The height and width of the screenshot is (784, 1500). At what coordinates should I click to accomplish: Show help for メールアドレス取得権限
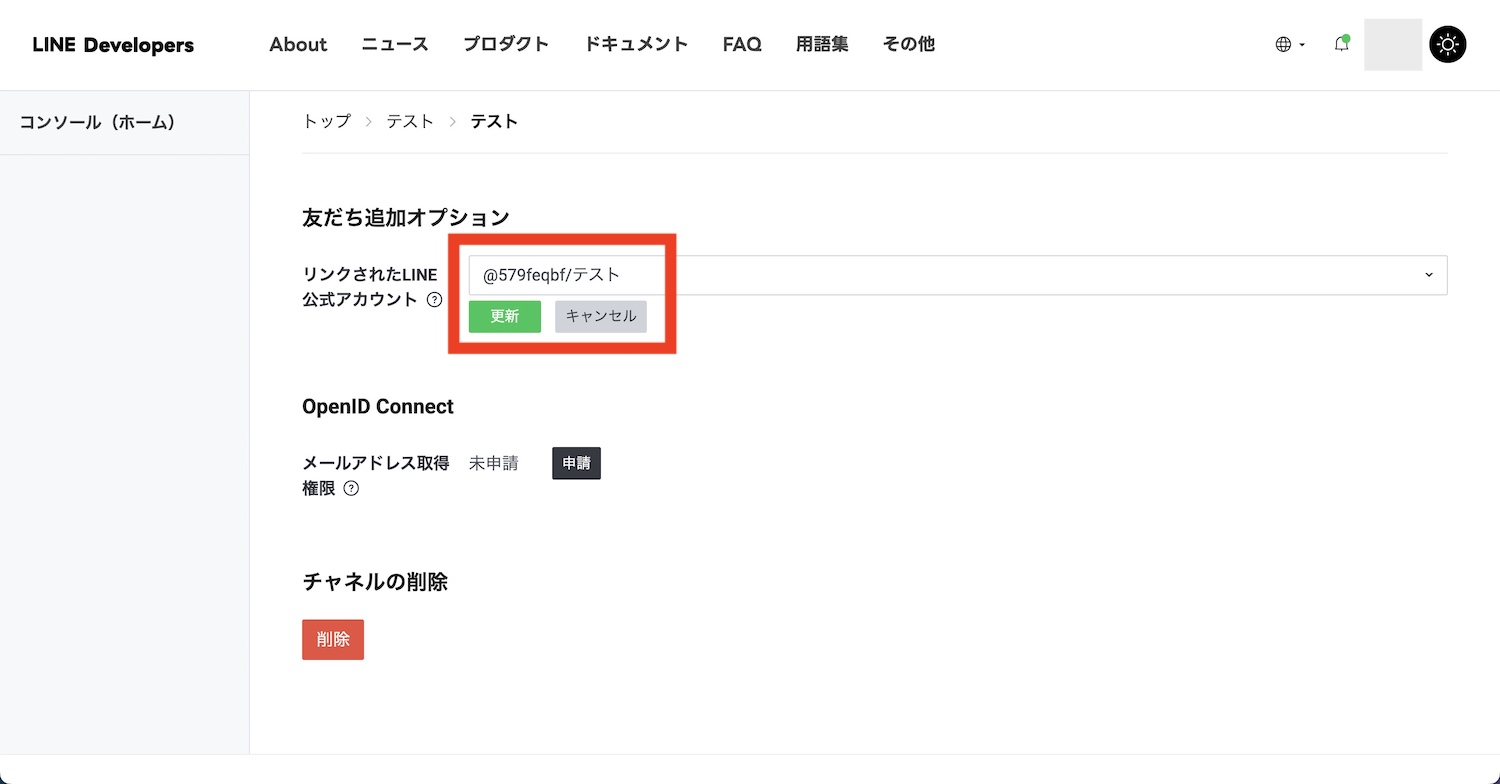[351, 489]
